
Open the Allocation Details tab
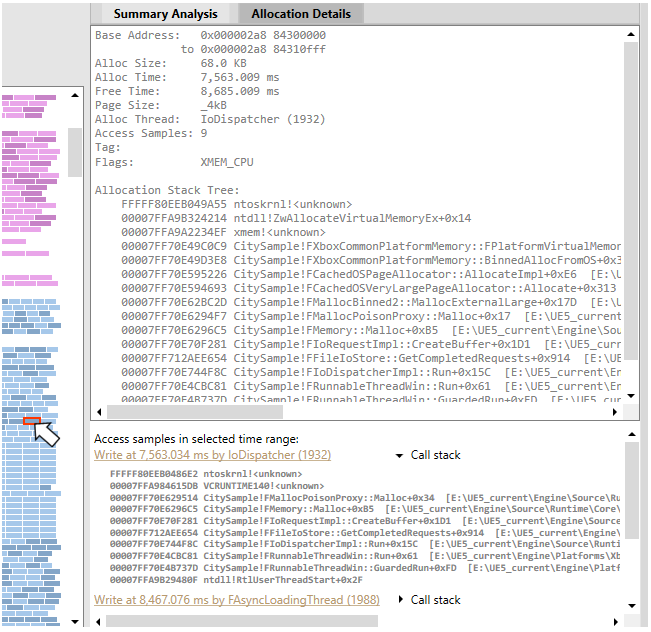301,14
